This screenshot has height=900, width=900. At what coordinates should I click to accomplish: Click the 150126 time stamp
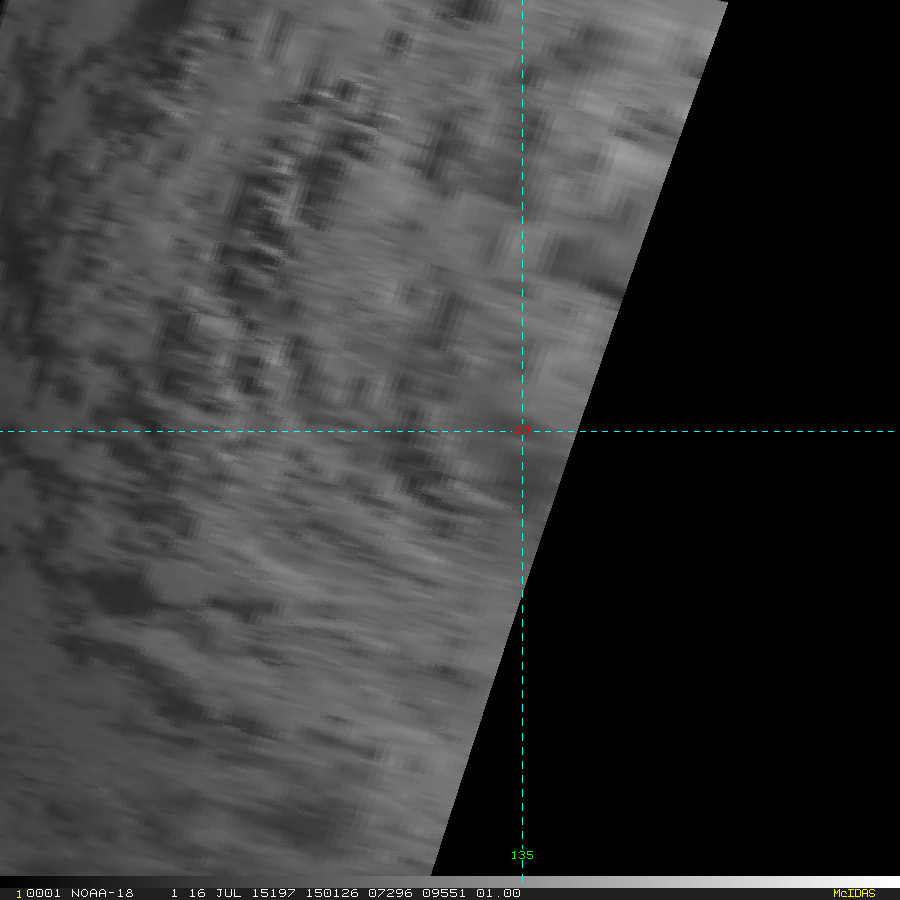pyautogui.click(x=328, y=893)
